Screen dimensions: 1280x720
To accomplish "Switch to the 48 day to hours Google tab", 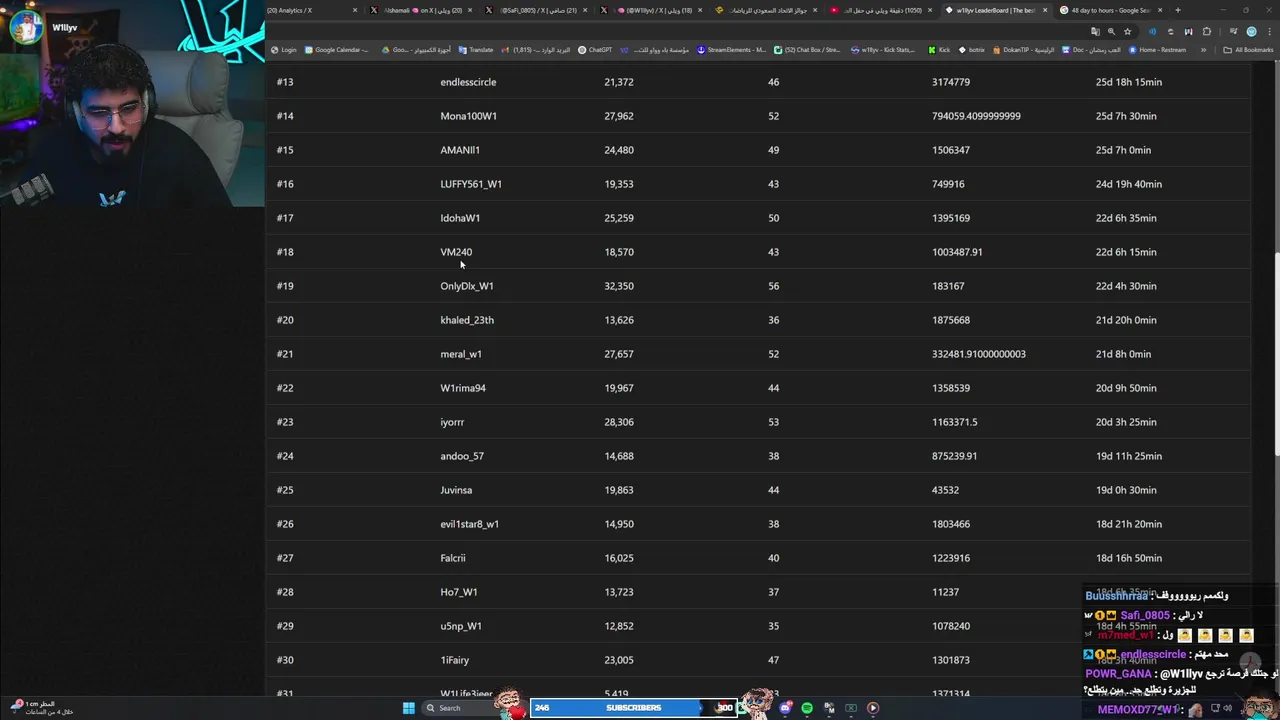I will tap(1108, 10).
